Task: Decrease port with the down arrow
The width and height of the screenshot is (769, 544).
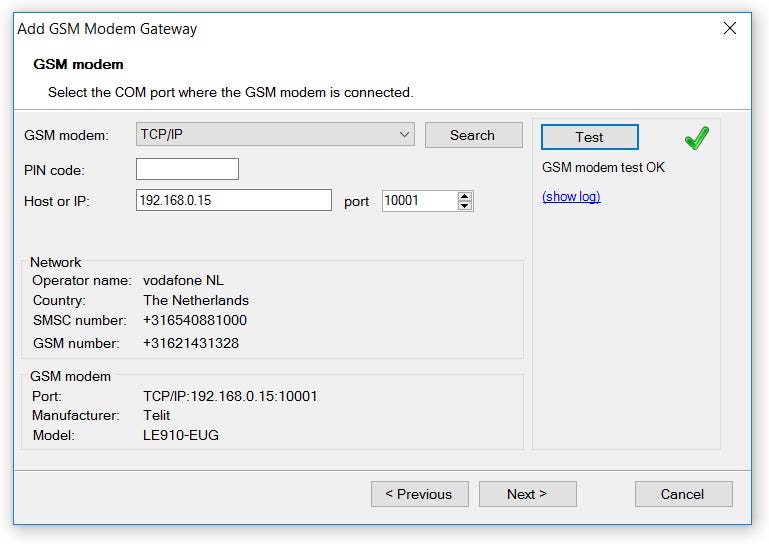Action: tap(465, 206)
